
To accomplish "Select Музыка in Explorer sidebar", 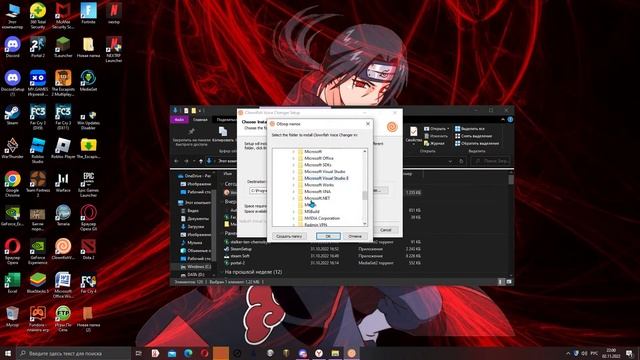I will (x=191, y=242).
